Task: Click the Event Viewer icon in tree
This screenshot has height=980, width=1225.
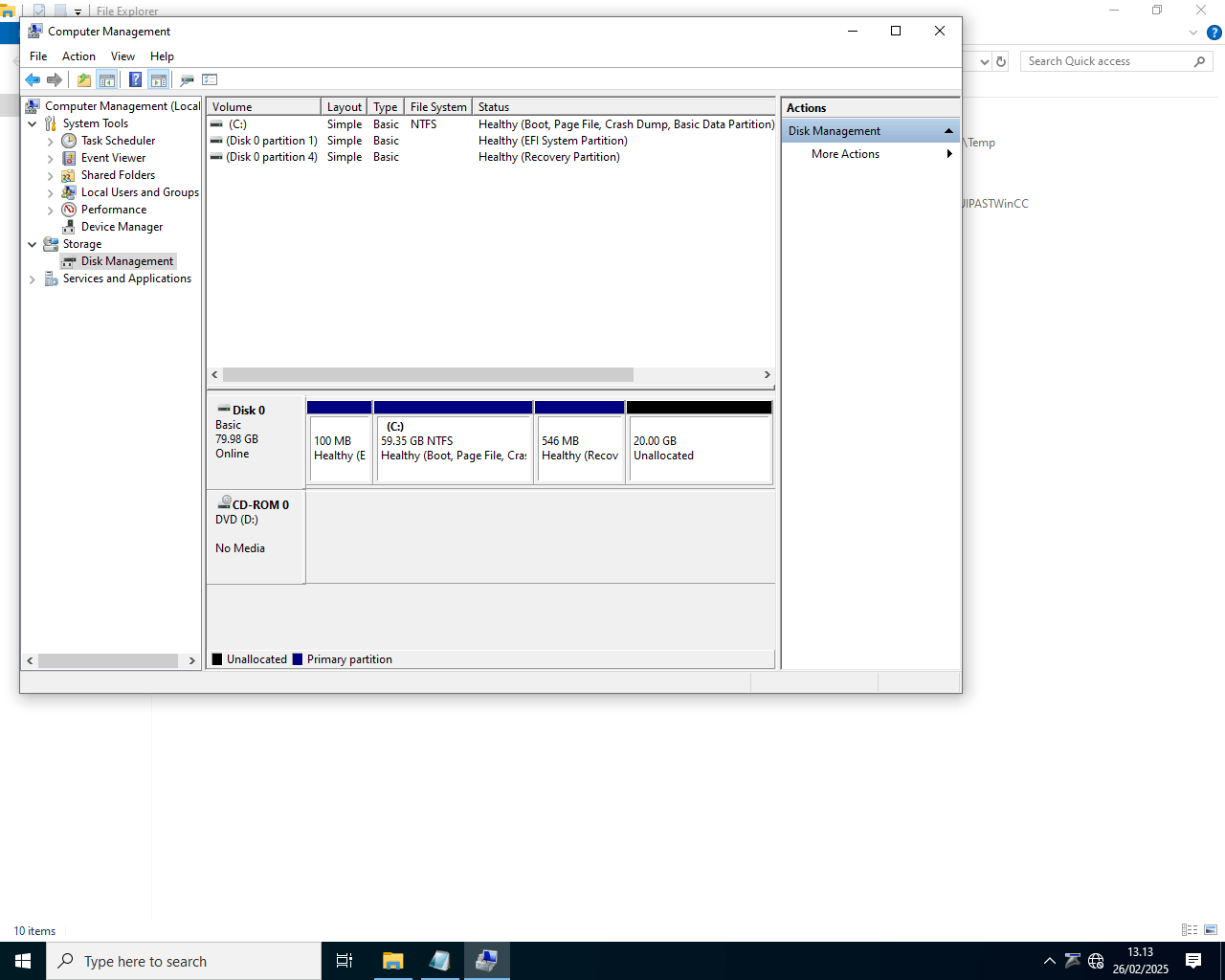Action: (69, 158)
